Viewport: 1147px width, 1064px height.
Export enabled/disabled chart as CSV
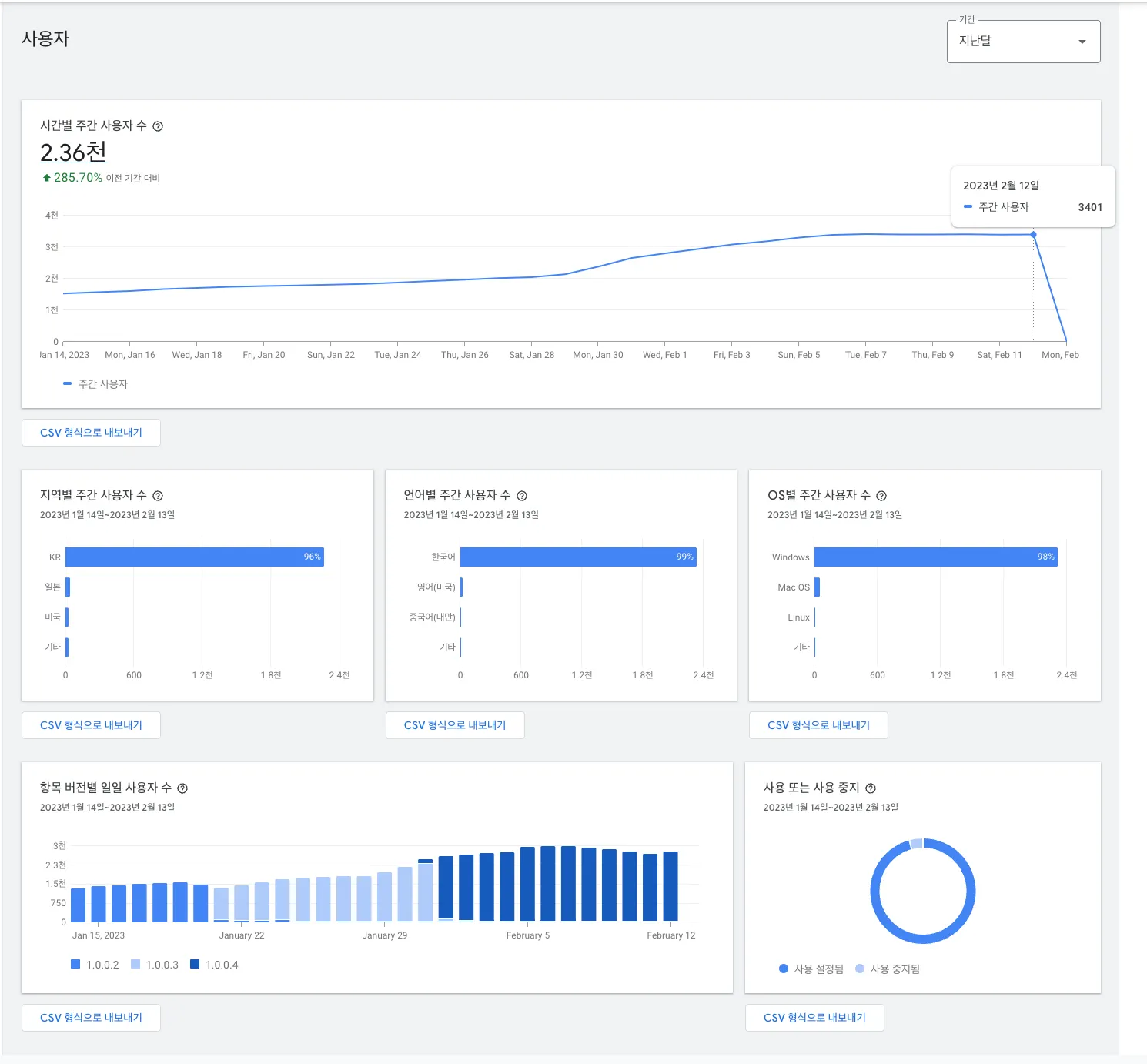(x=814, y=1018)
